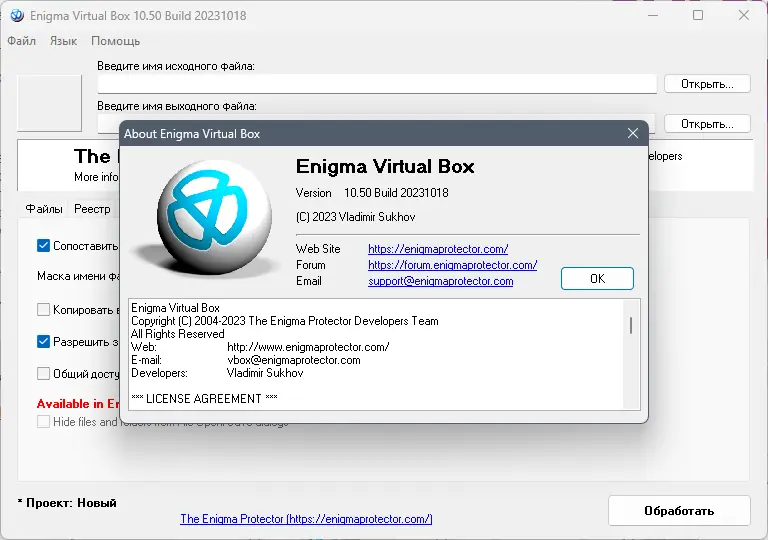Viewport: 768px width, 540px height.
Task: Click the license text scrollbar thumb
Action: 631,325
